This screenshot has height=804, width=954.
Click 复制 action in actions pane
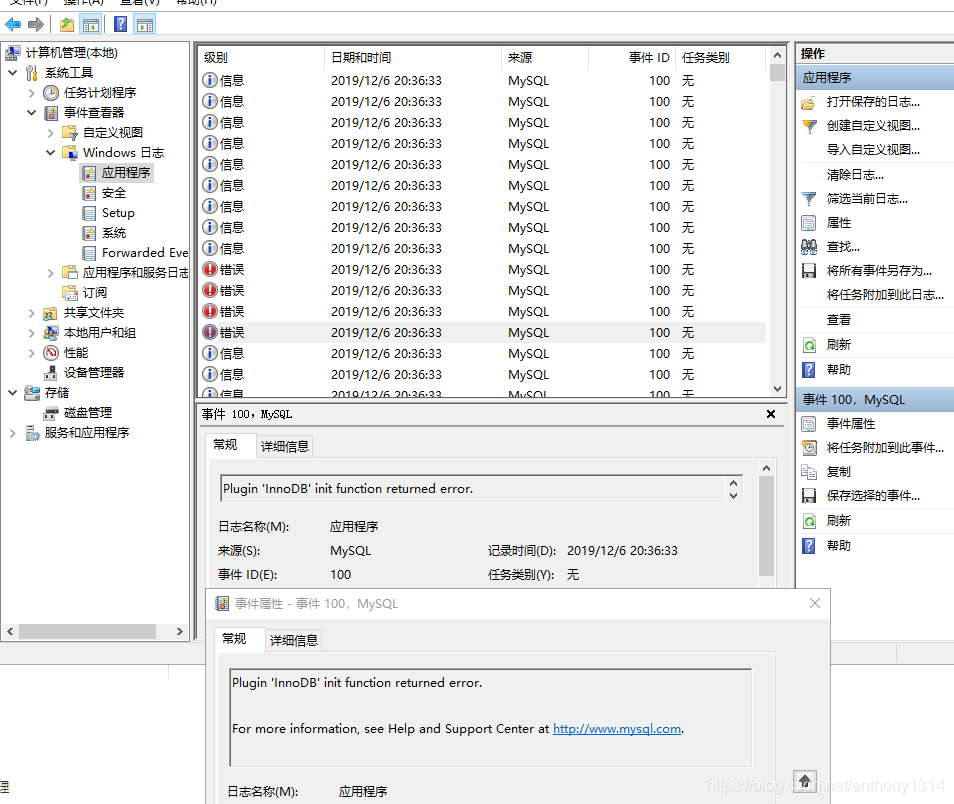point(838,472)
